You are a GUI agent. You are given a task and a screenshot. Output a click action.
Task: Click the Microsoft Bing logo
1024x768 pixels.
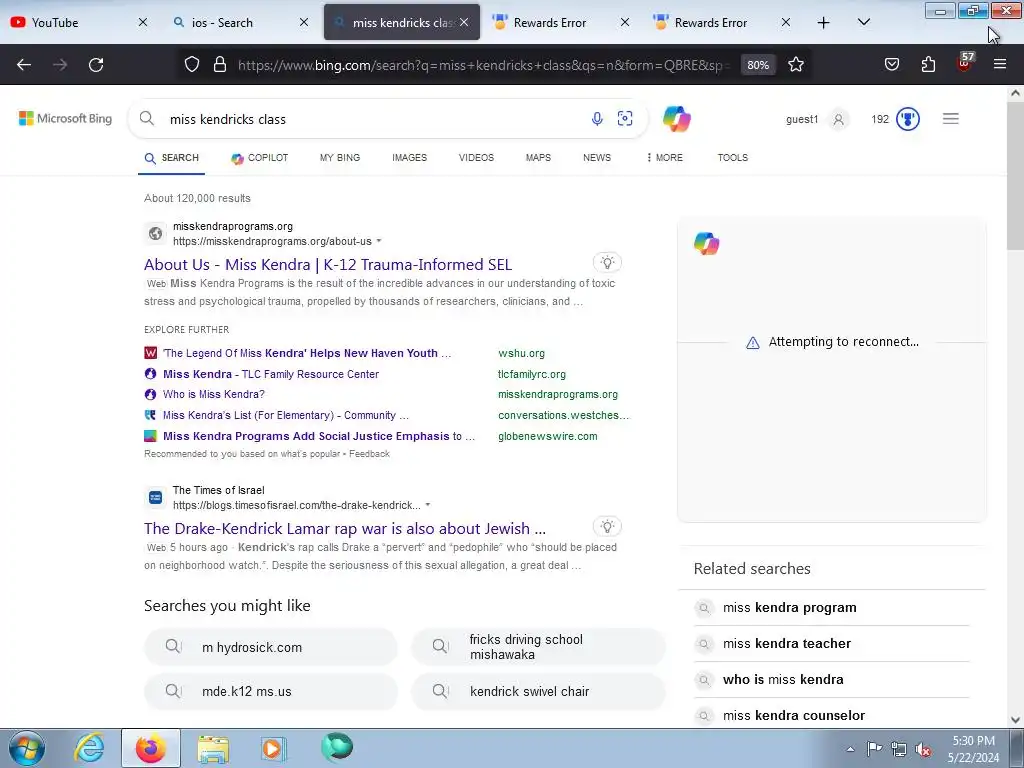pos(65,119)
